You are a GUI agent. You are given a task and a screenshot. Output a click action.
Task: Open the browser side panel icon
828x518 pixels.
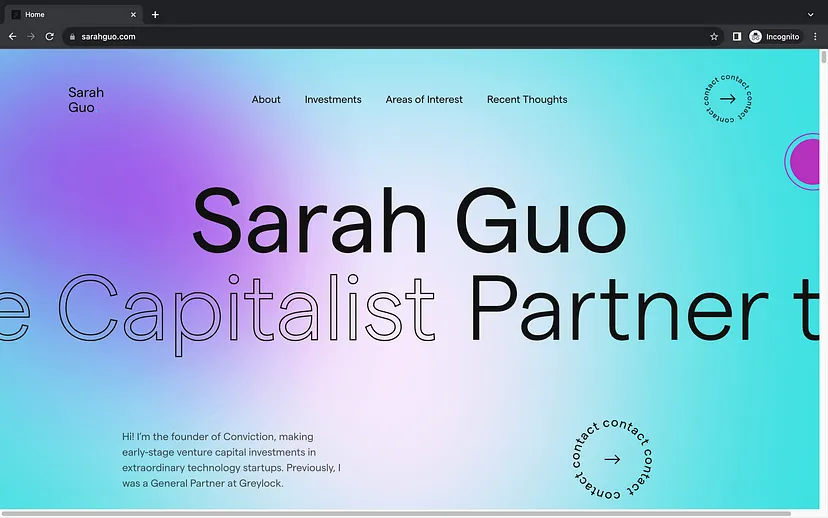[737, 36]
